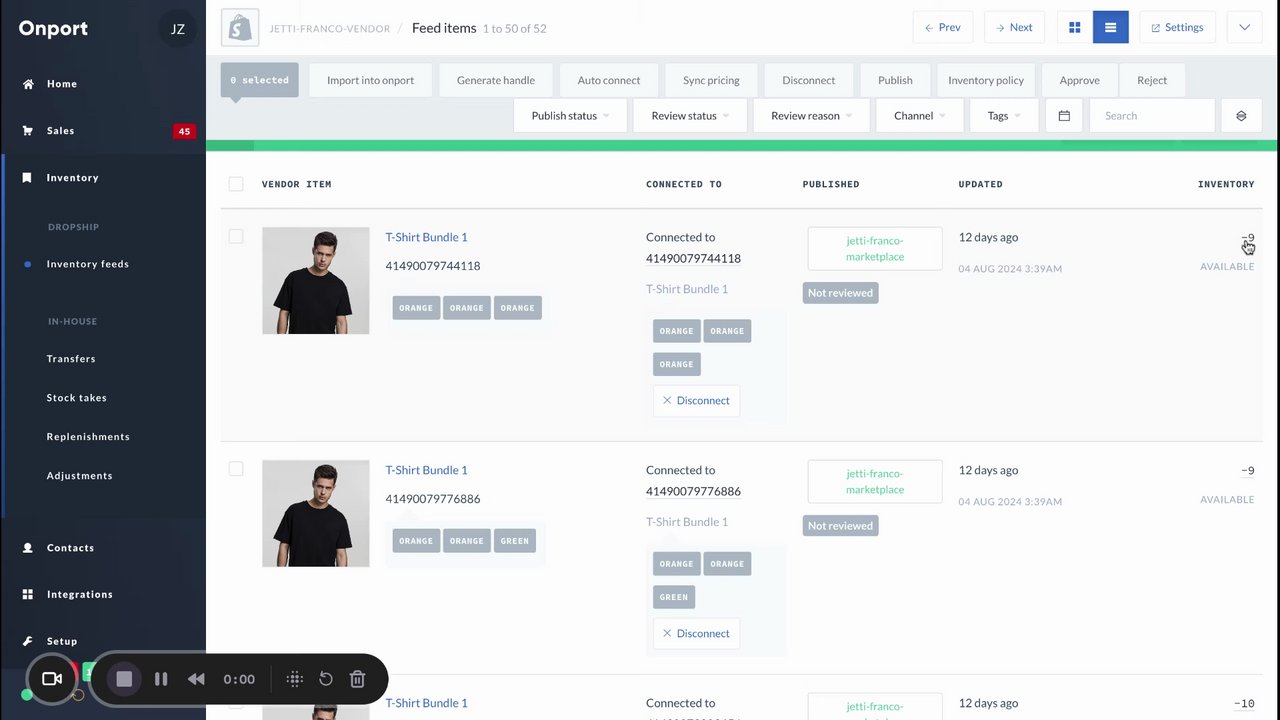This screenshot has width=1280, height=720.
Task: Open feed Settings
Action: pyautogui.click(x=1178, y=27)
